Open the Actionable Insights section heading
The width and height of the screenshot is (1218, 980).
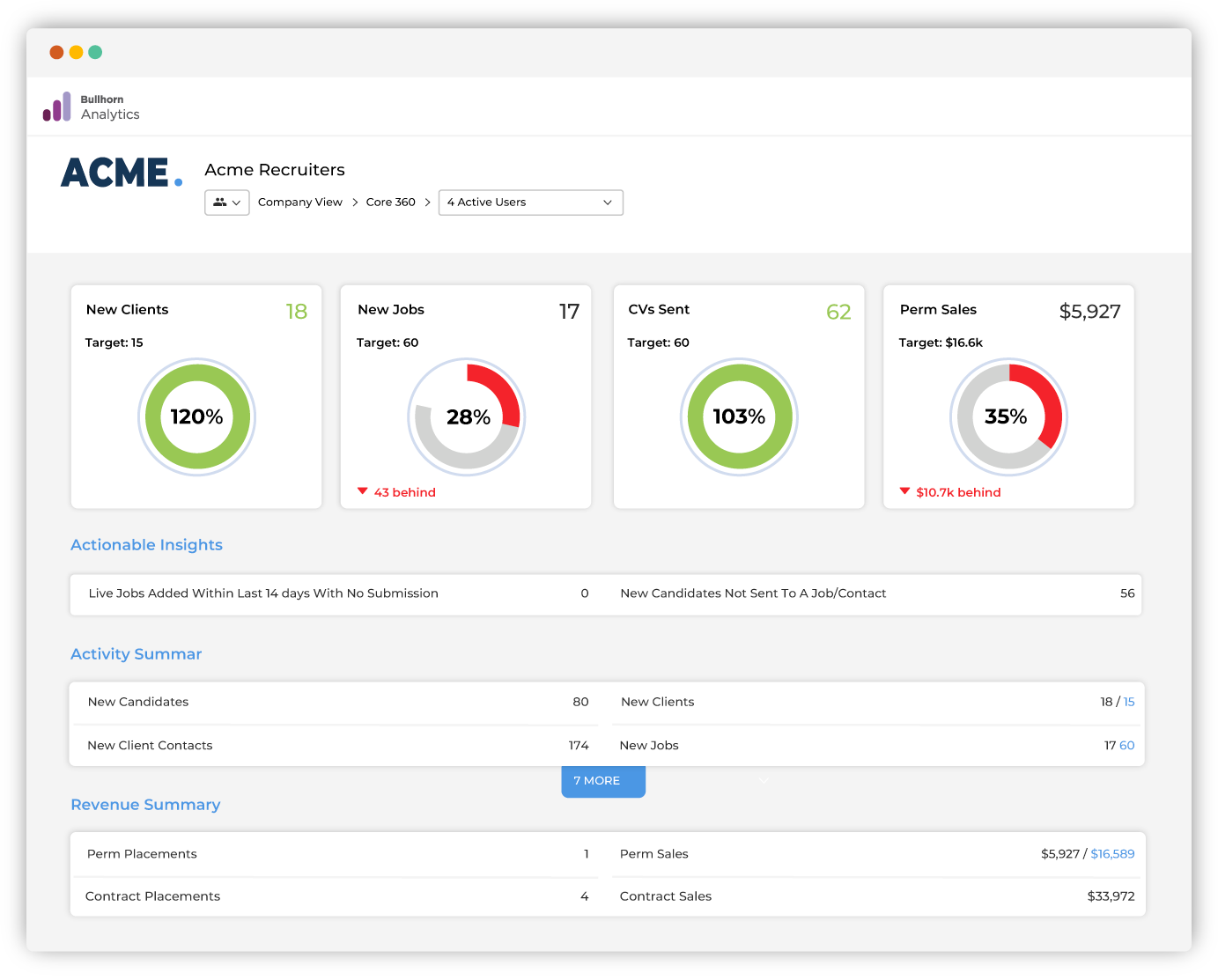coord(146,545)
